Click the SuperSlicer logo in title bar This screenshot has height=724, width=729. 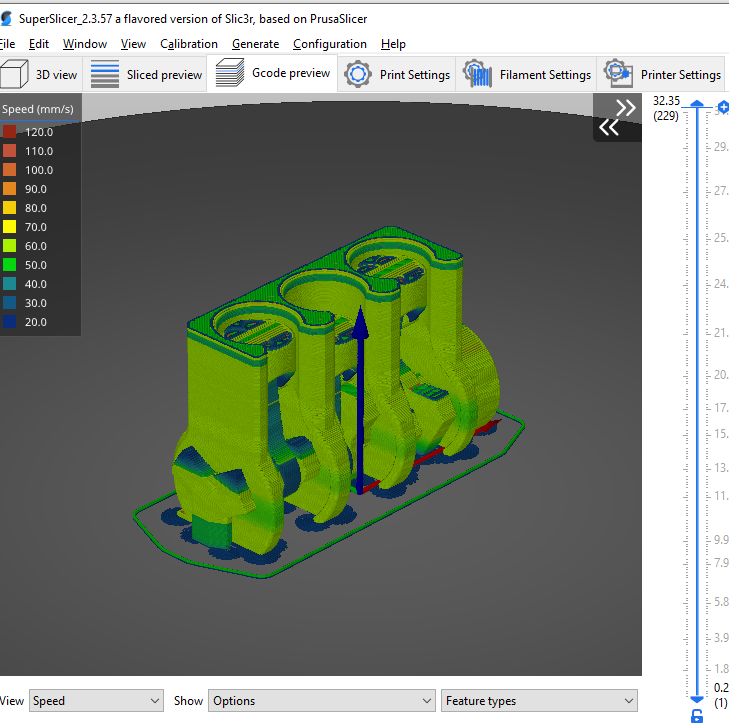[6, 19]
